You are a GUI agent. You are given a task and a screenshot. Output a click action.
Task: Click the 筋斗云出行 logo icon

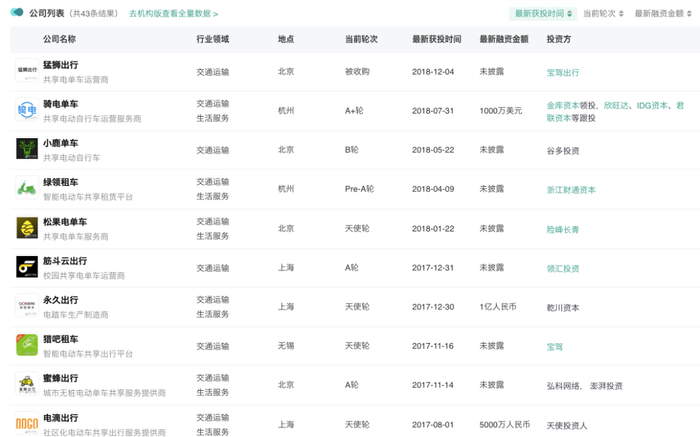(27, 267)
